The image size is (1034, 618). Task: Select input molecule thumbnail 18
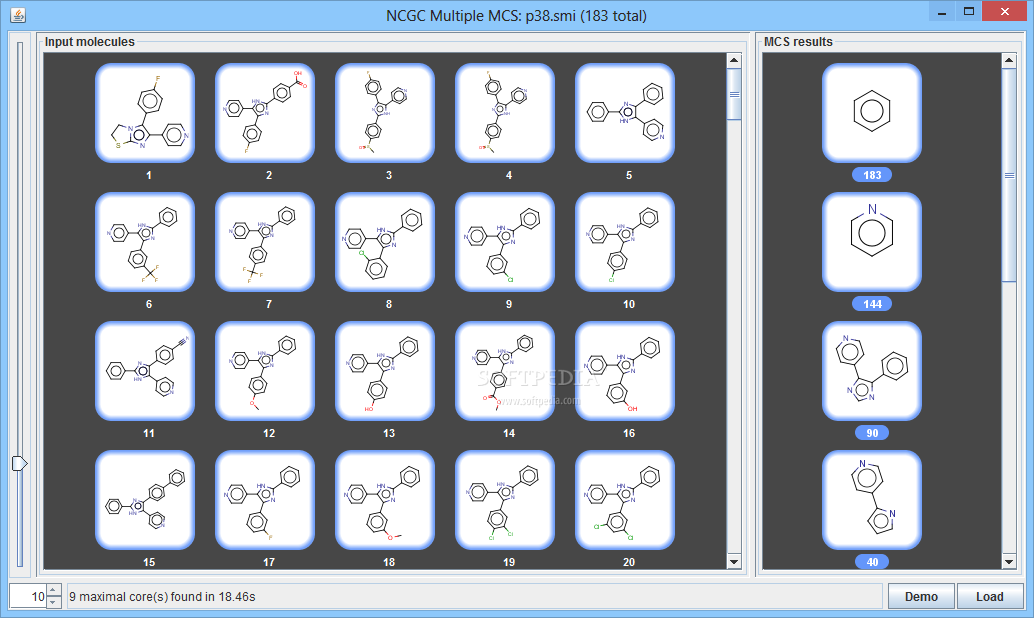coord(385,500)
